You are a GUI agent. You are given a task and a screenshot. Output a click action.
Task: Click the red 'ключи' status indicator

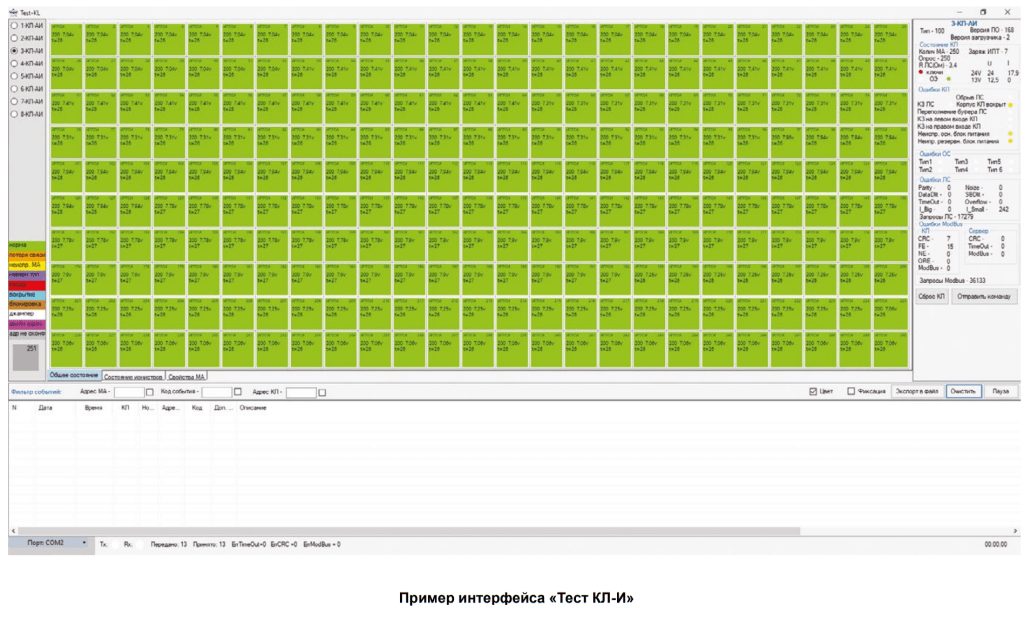[x=921, y=73]
